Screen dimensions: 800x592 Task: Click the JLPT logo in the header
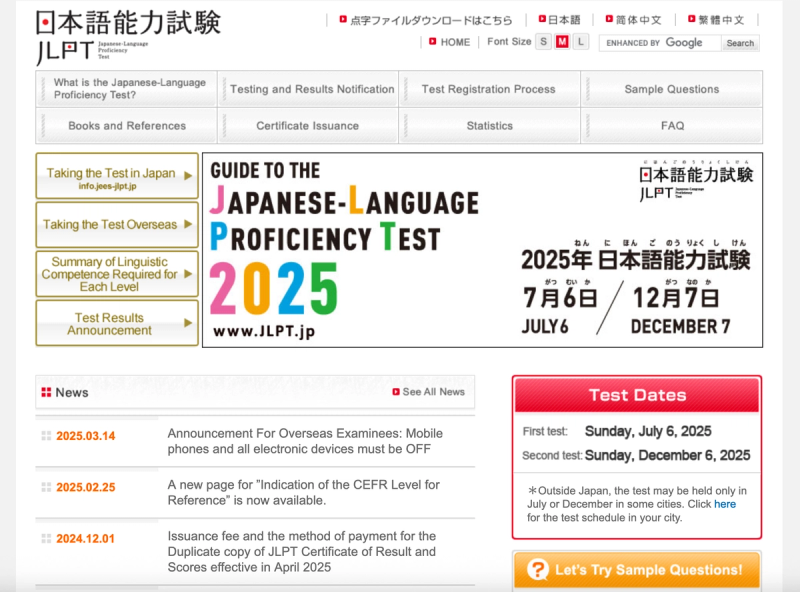click(128, 37)
